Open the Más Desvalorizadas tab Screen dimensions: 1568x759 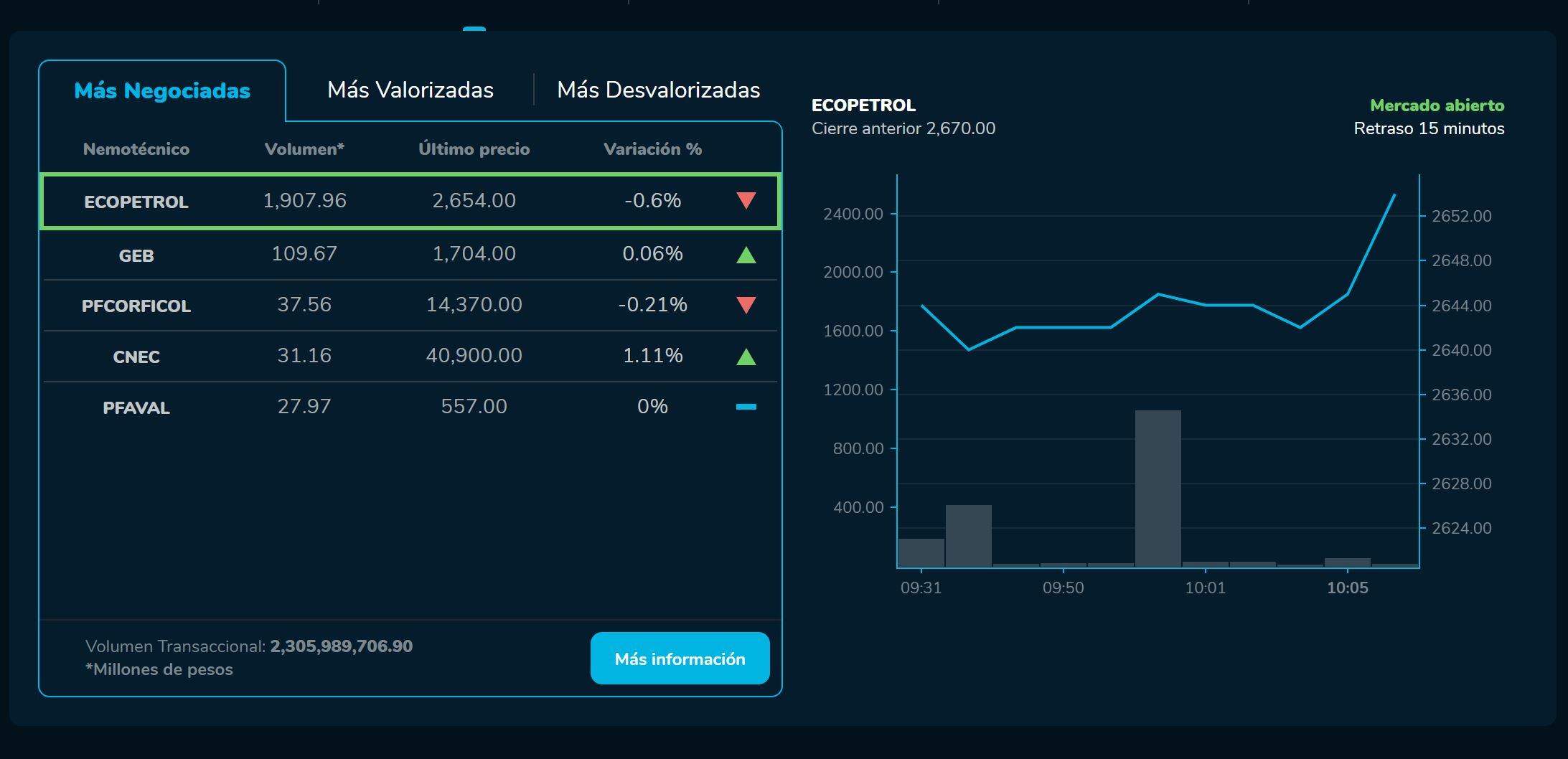tap(658, 90)
